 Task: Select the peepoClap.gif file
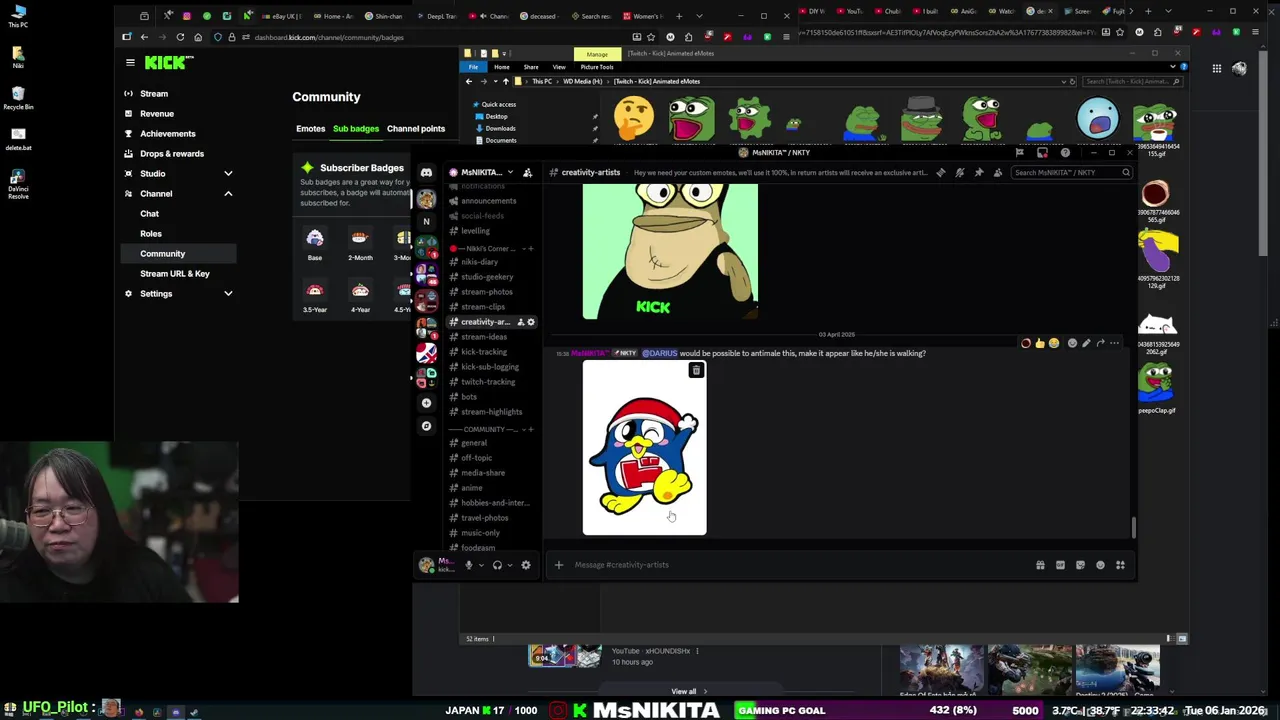click(1156, 388)
